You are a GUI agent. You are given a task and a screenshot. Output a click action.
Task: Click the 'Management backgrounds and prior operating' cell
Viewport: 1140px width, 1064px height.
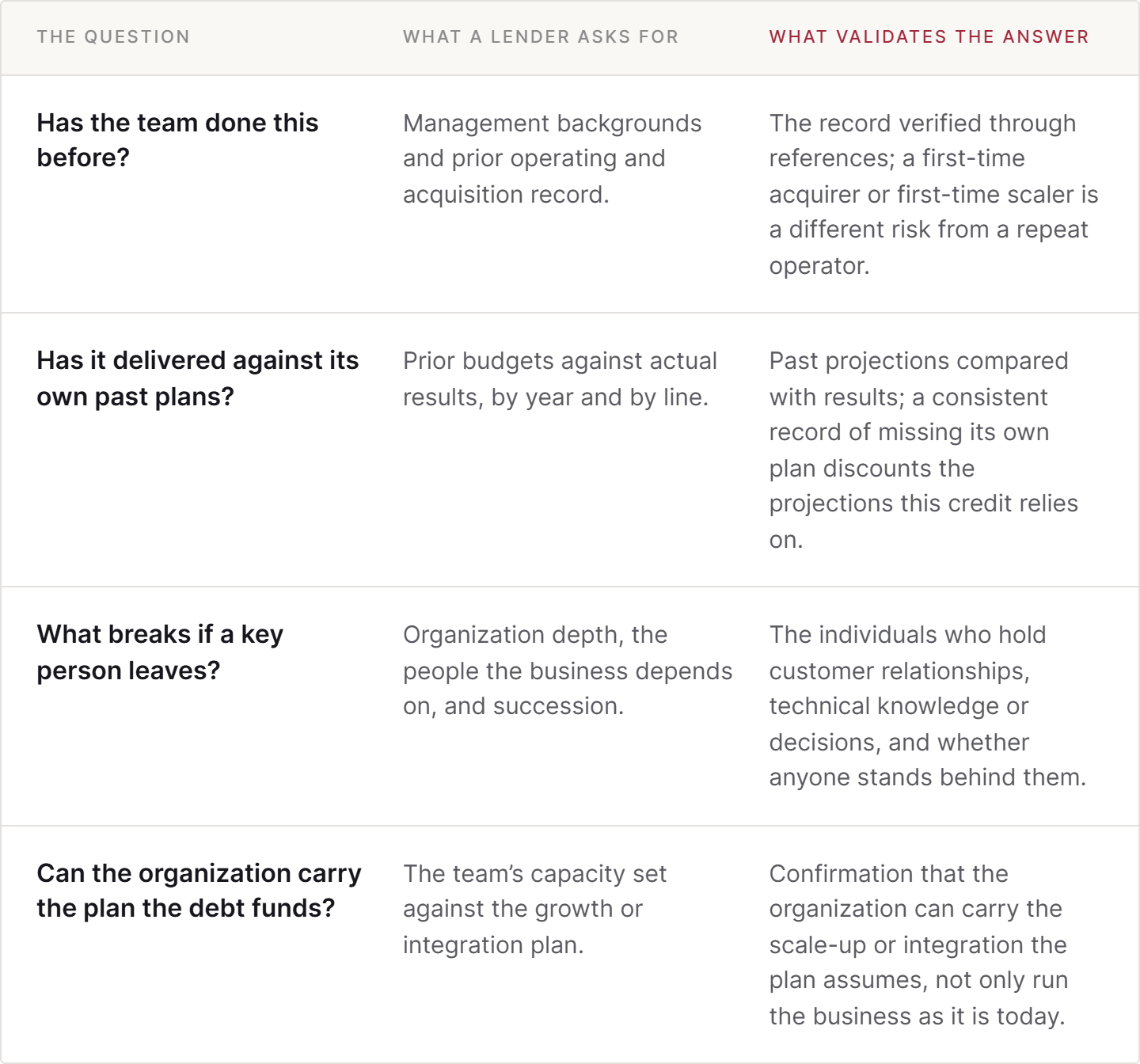click(553, 158)
